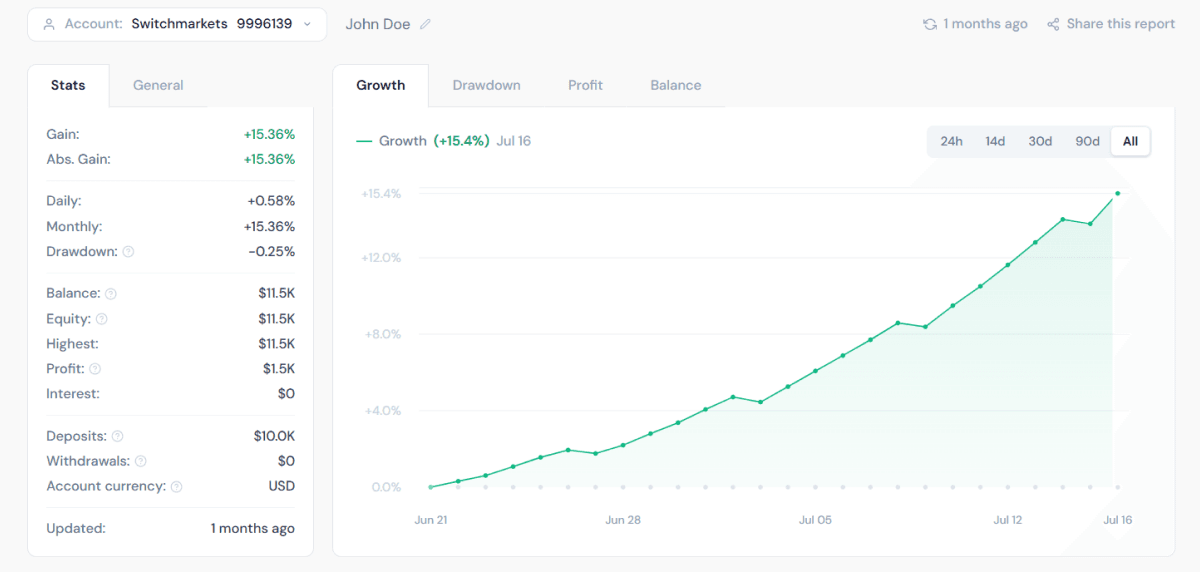Select the All time range
Viewport: 1200px width, 572px height.
pos(1130,141)
